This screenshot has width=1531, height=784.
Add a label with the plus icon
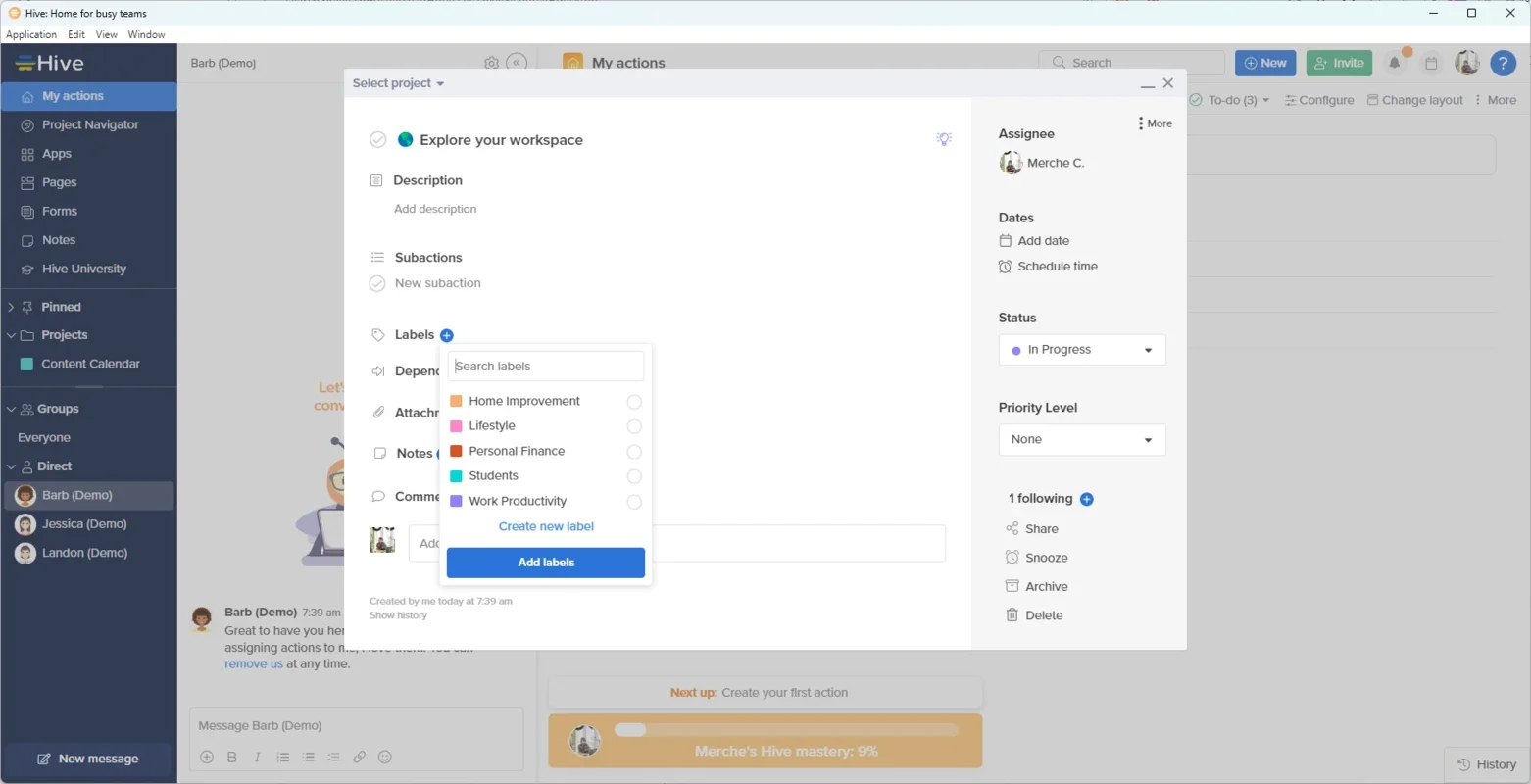point(447,335)
